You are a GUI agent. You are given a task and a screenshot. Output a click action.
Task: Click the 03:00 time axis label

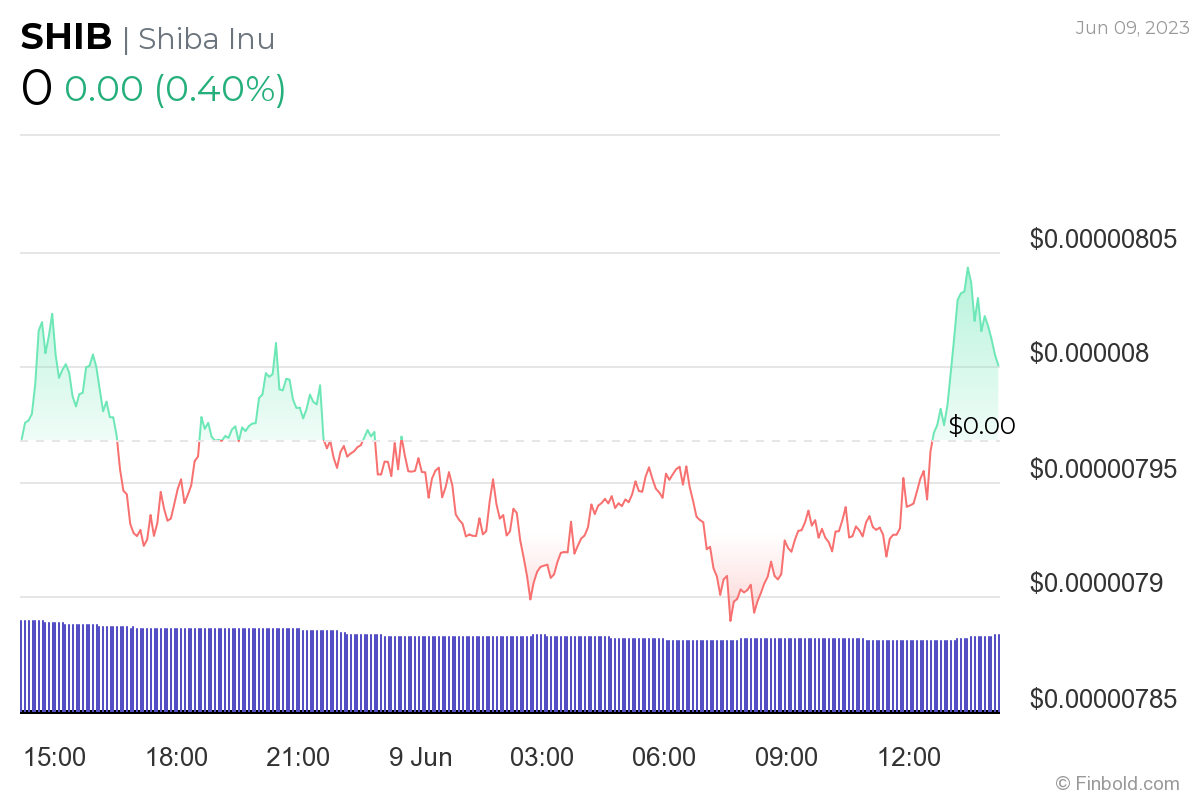(542, 757)
